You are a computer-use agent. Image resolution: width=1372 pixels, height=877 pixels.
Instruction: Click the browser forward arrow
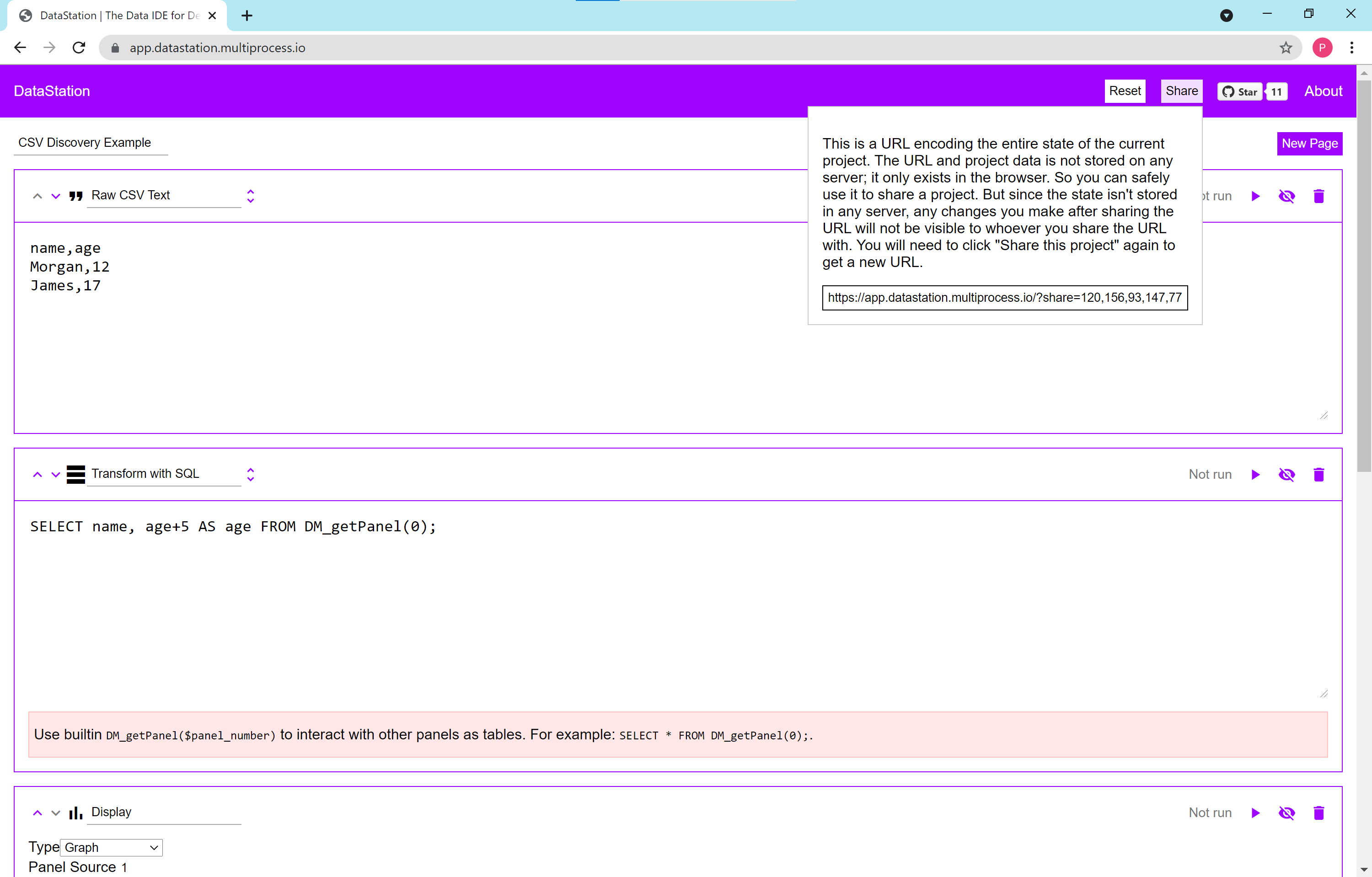(49, 48)
